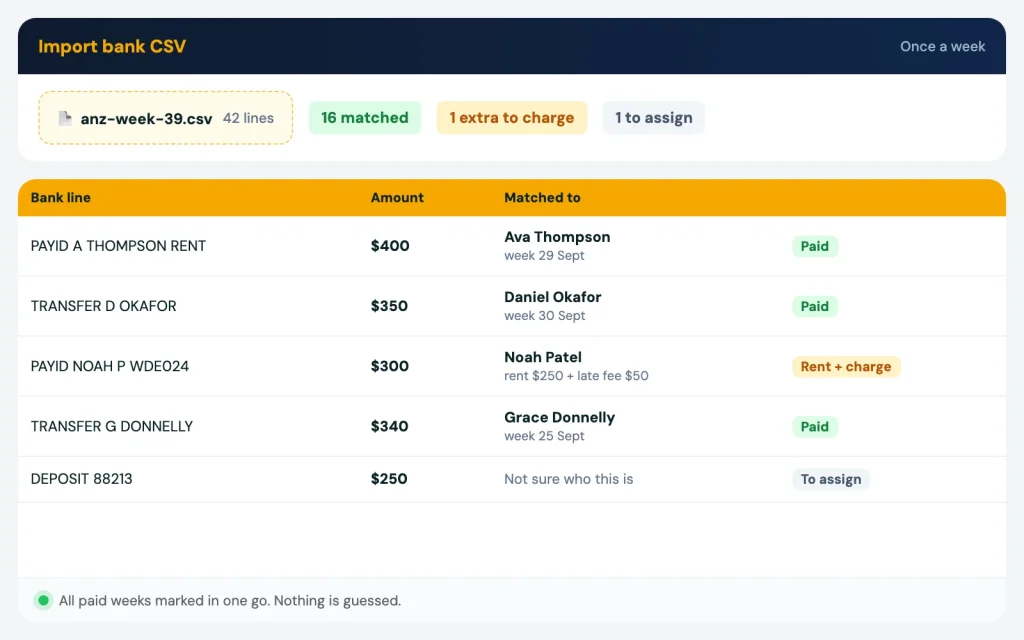
Task: Click the $300 amount cell
Action: coord(390,366)
